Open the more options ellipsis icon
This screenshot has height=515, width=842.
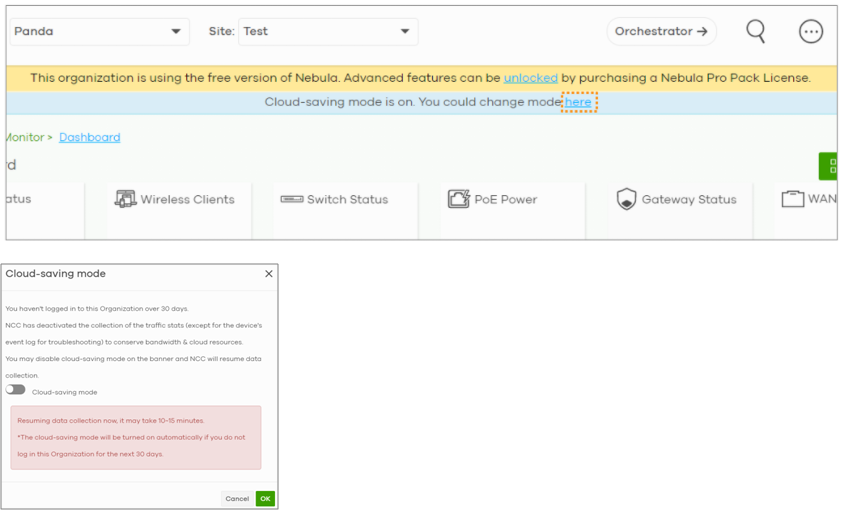(x=811, y=31)
